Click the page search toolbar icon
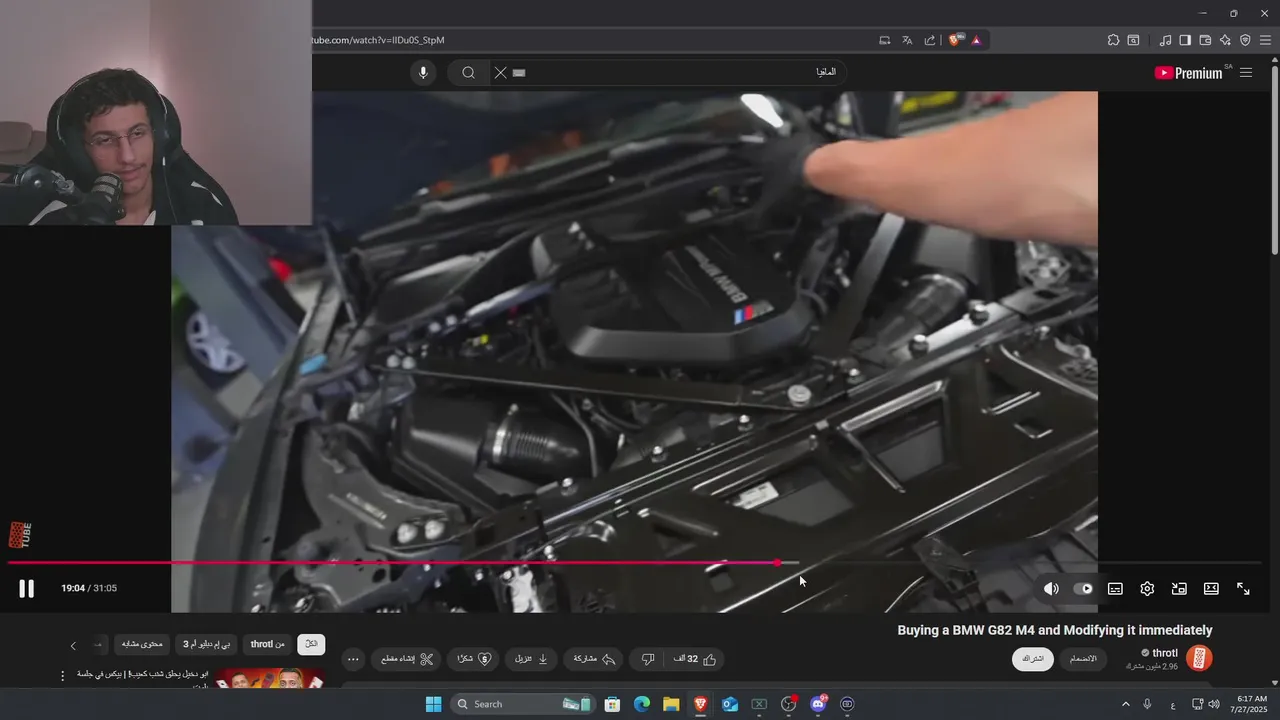Viewport: 1280px width, 720px height. [1133, 40]
